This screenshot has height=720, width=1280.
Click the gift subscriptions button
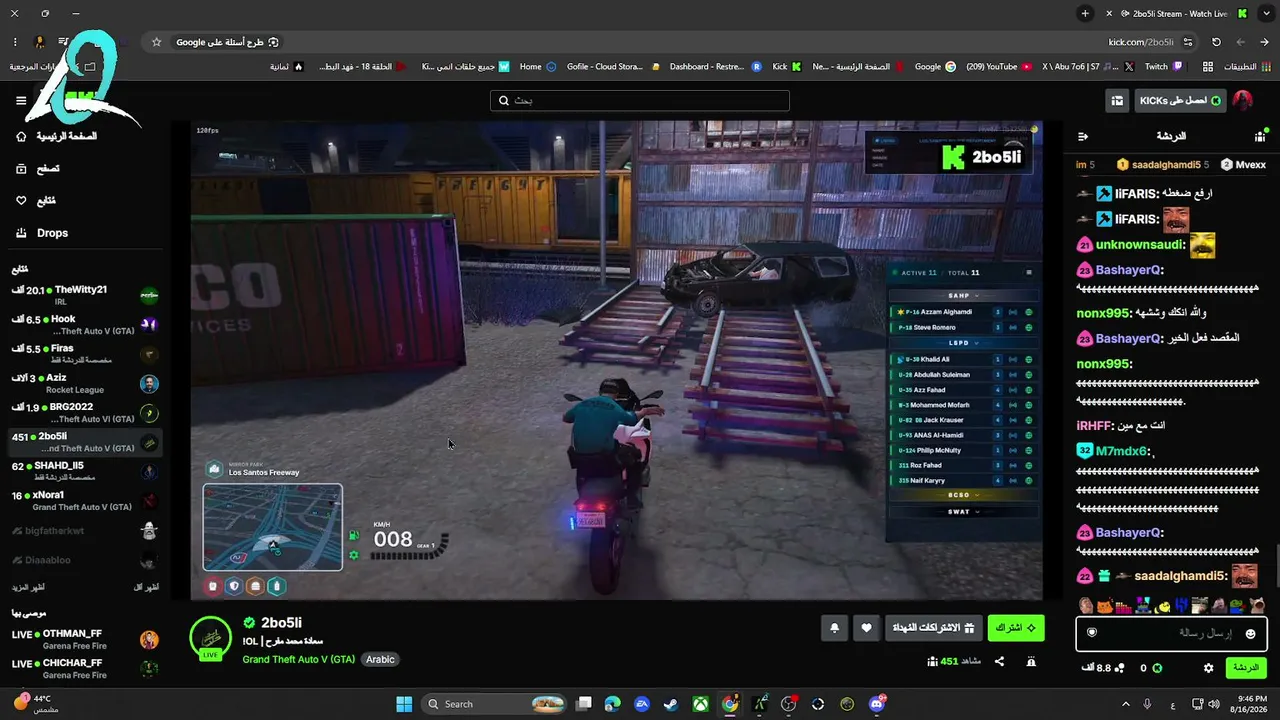[933, 628]
